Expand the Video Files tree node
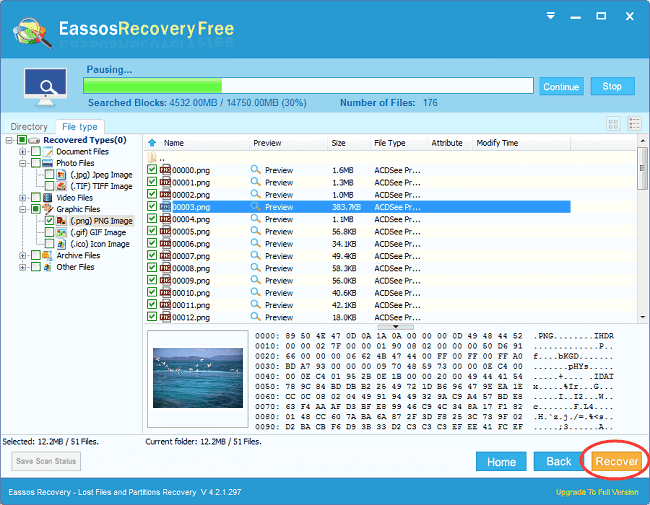650x505 pixels. tap(22, 198)
